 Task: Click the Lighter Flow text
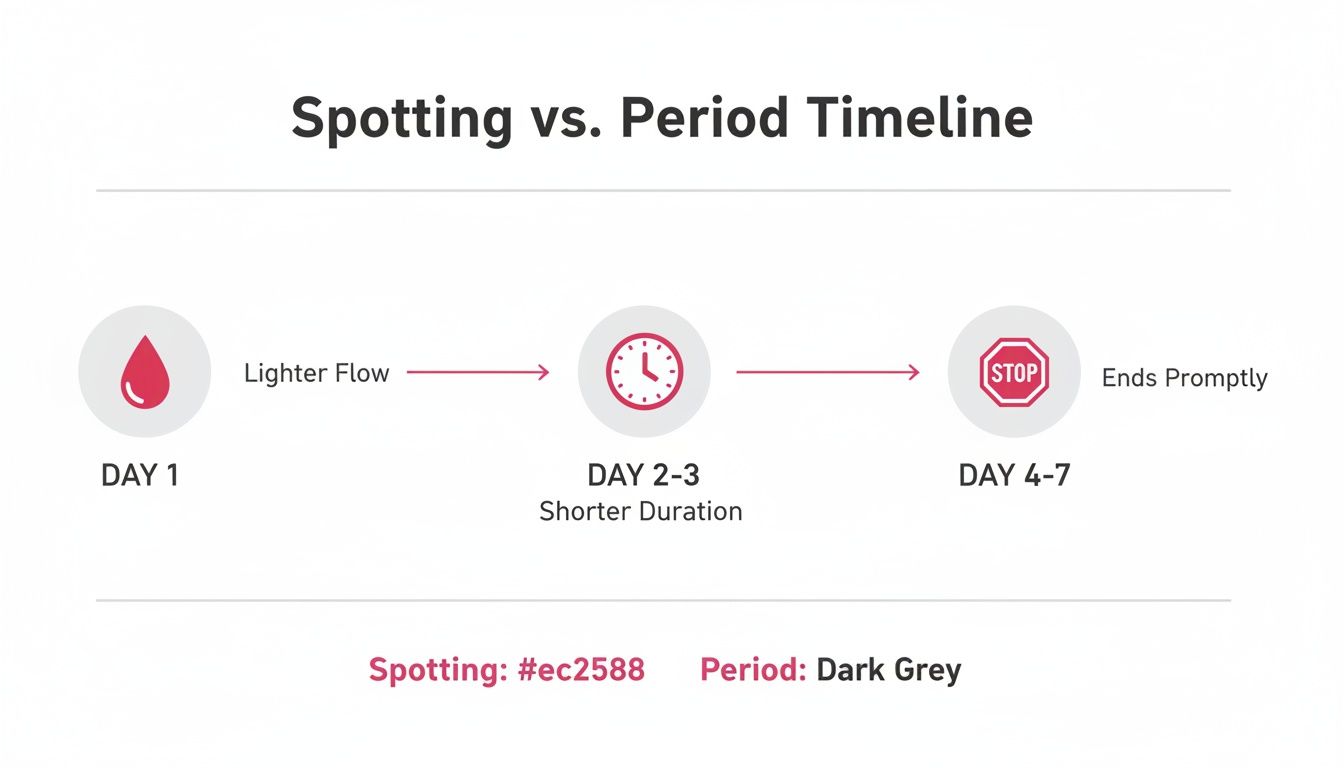[316, 374]
